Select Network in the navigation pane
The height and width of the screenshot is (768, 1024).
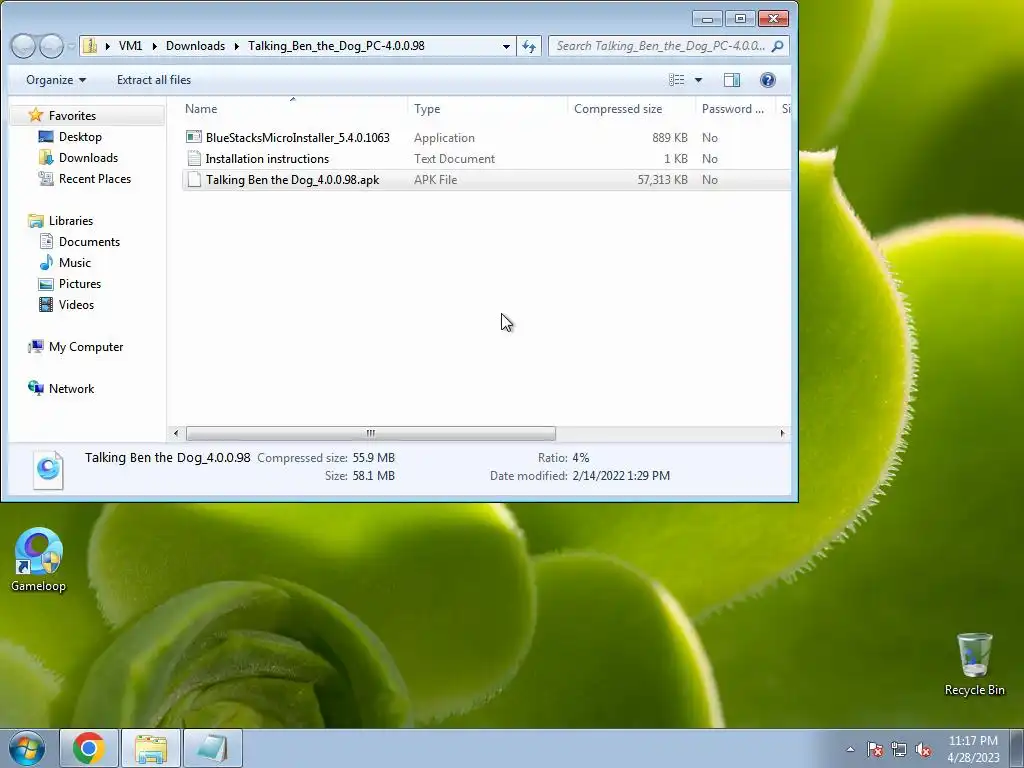[71, 389]
